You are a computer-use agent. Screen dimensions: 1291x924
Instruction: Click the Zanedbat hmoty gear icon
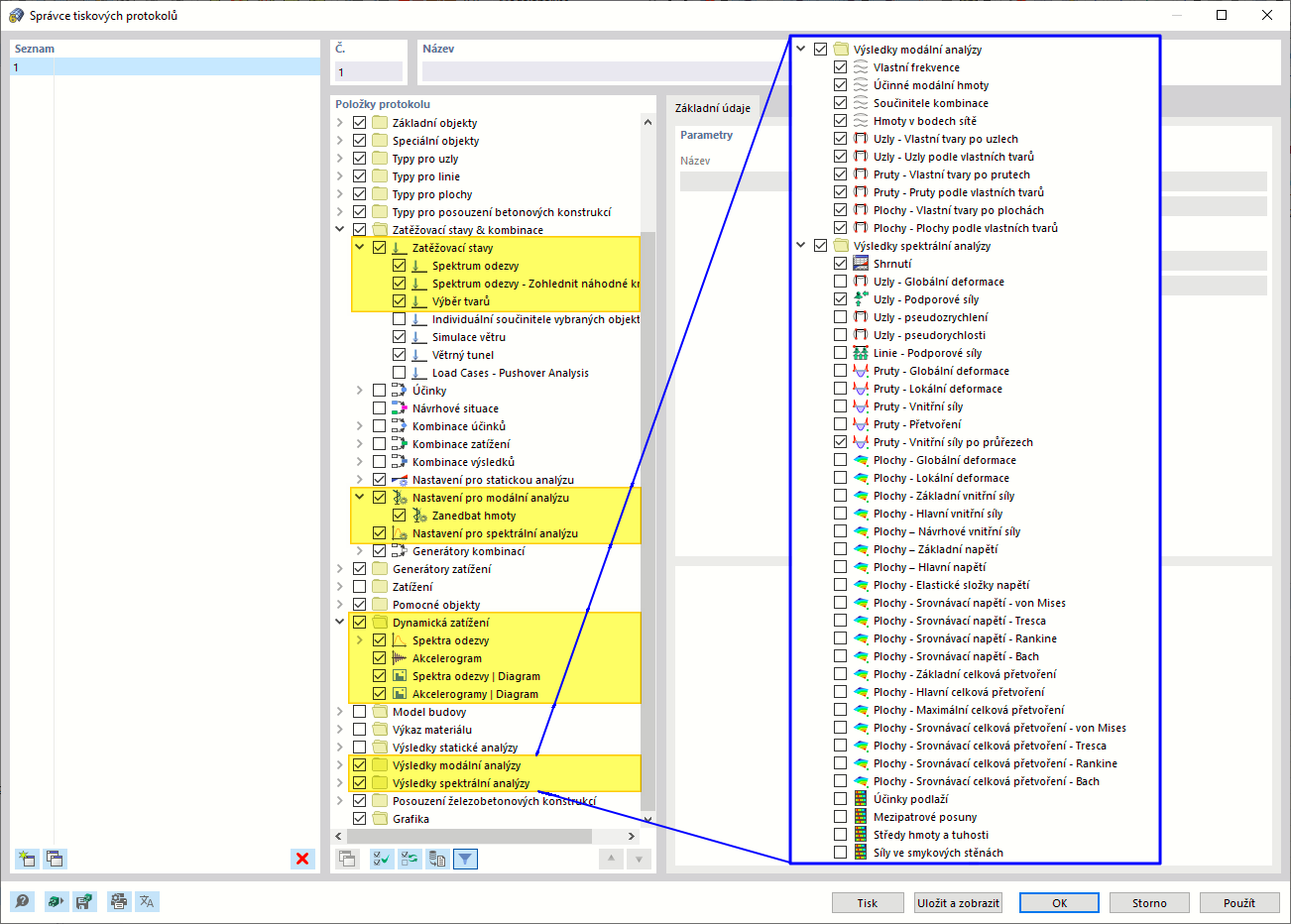(419, 516)
